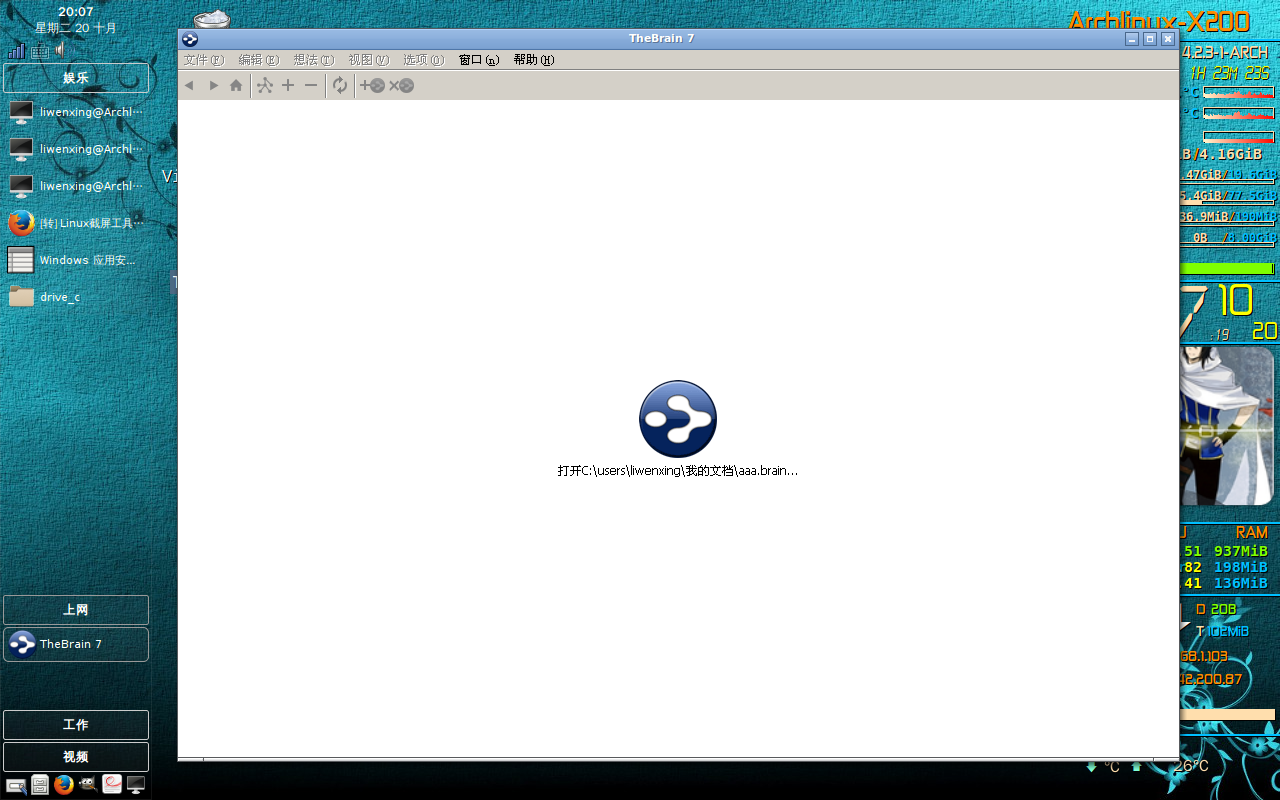Open the 选项 (O) menu
Viewport: 1280px width, 800px height.
click(x=424, y=60)
